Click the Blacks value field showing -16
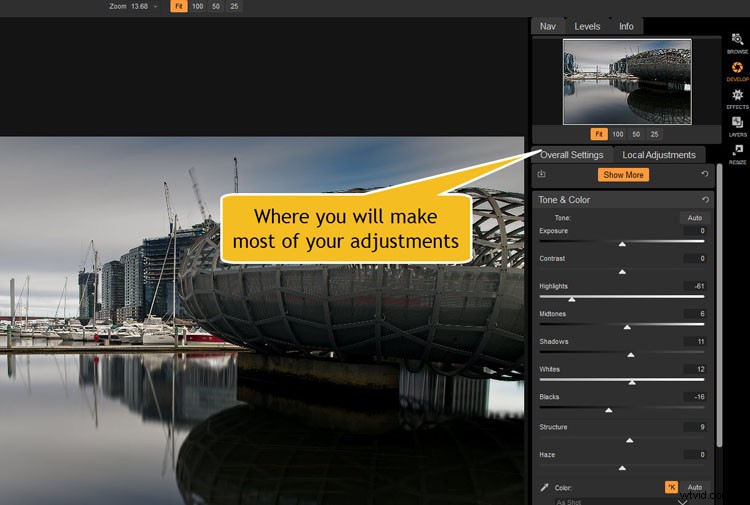Image resolution: width=750 pixels, height=505 pixels. click(695, 397)
